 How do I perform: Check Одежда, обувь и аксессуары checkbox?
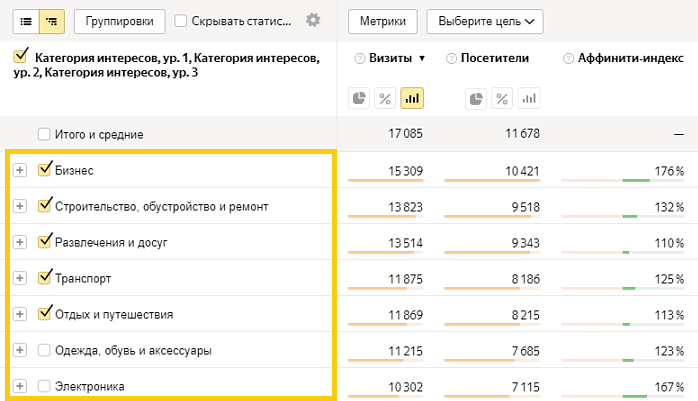coord(44,350)
